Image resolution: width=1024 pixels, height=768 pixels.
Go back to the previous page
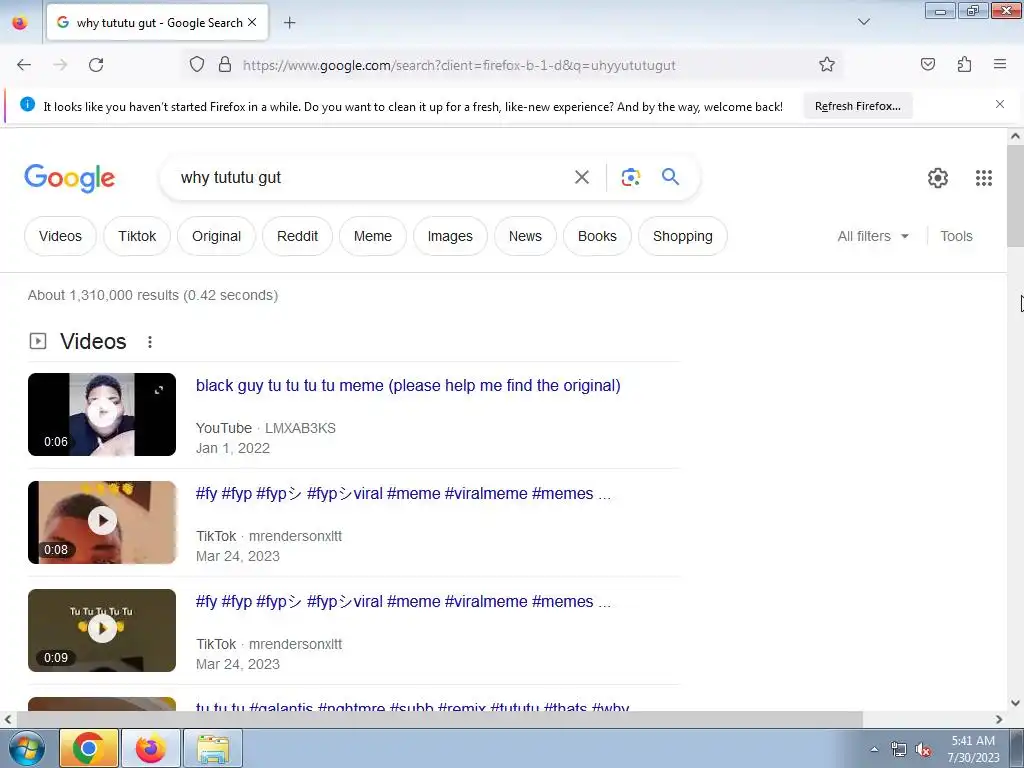click(24, 65)
